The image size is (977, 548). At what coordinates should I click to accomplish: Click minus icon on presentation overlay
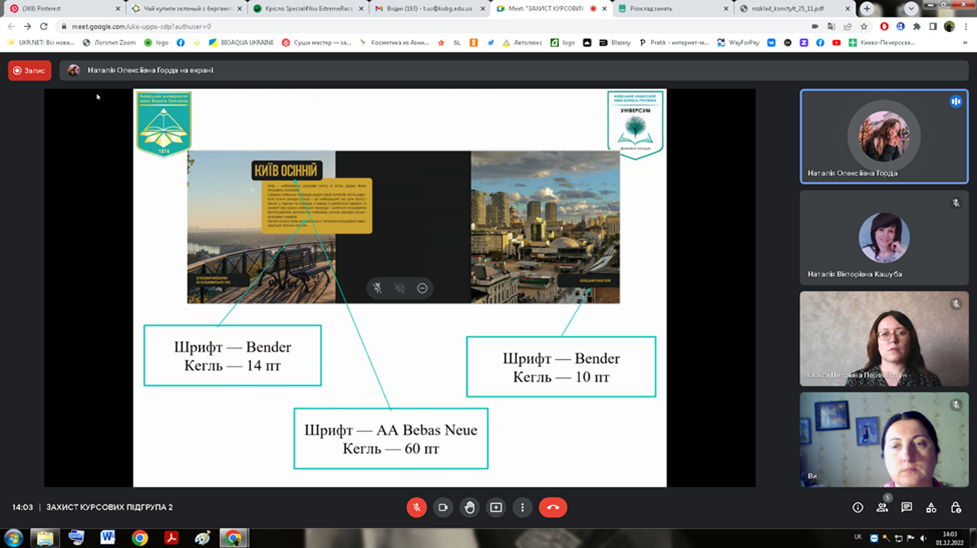422,288
